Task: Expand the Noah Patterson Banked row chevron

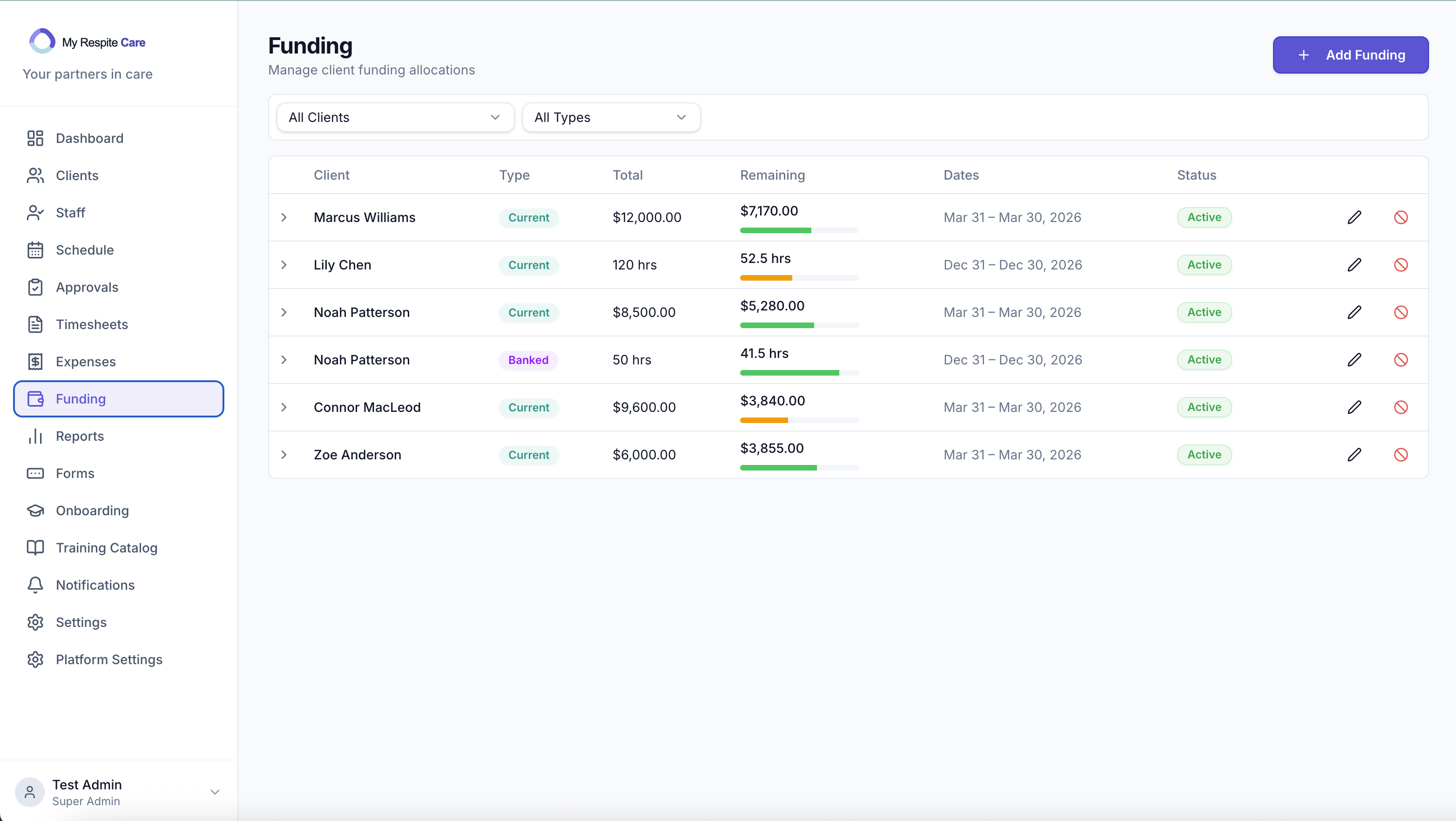Action: point(284,360)
